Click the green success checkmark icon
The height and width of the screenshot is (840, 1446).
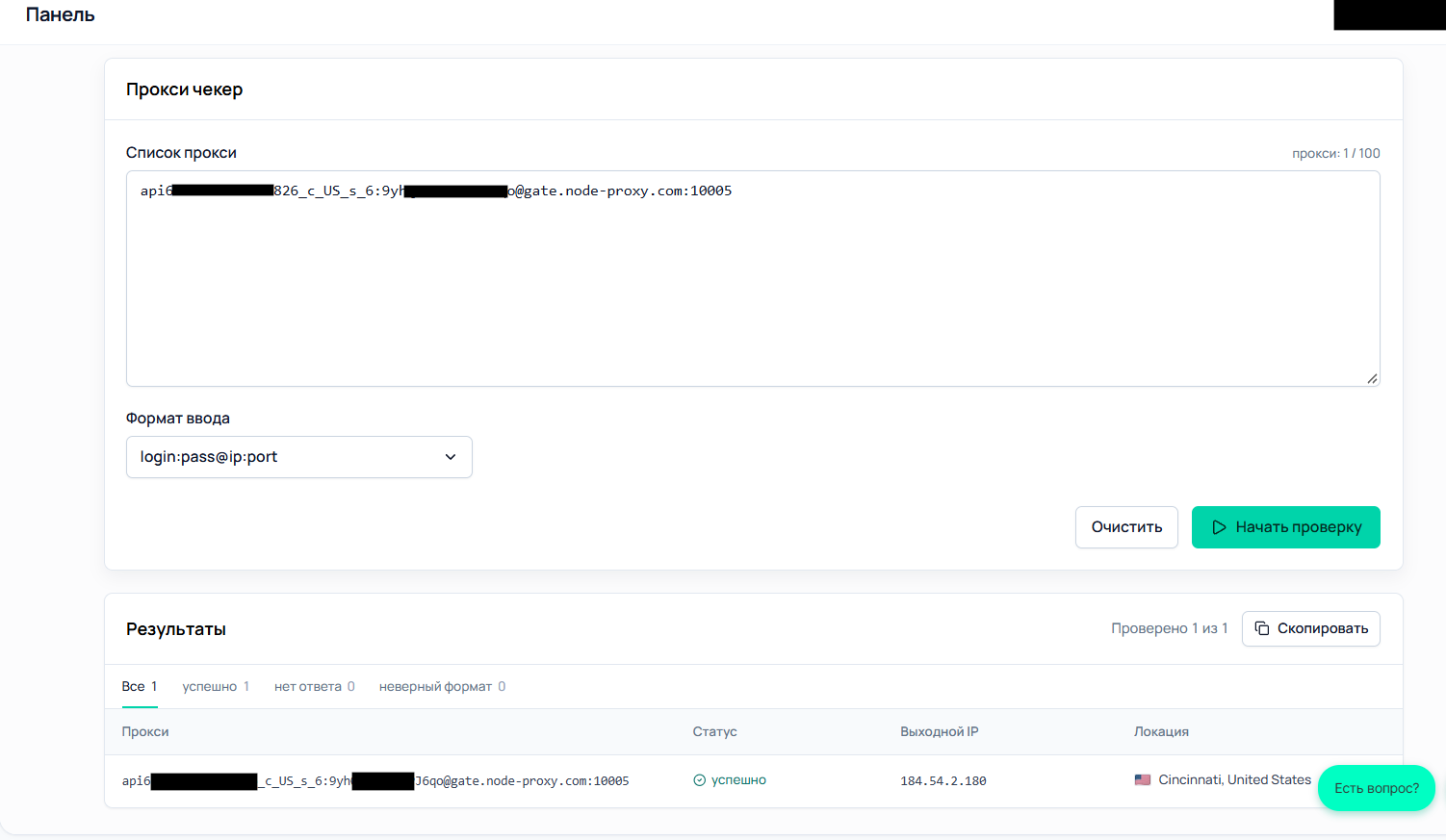(700, 780)
